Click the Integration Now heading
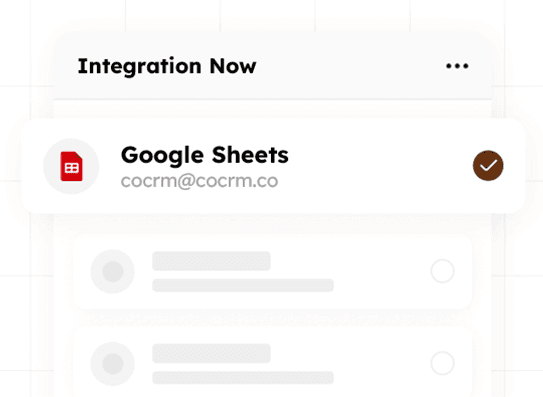543x397 pixels. (167, 66)
